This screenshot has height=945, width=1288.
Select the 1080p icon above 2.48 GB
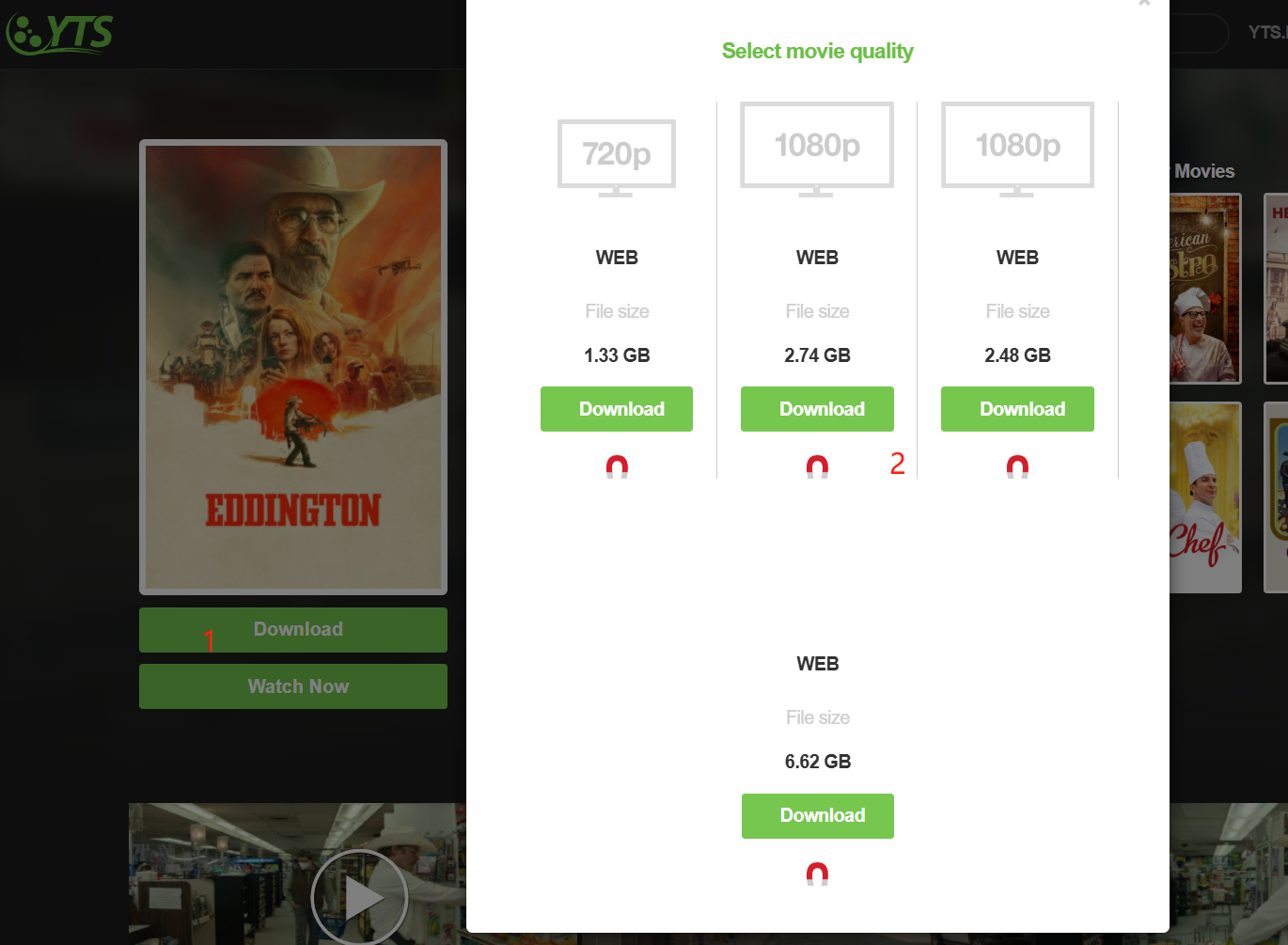tap(1017, 150)
